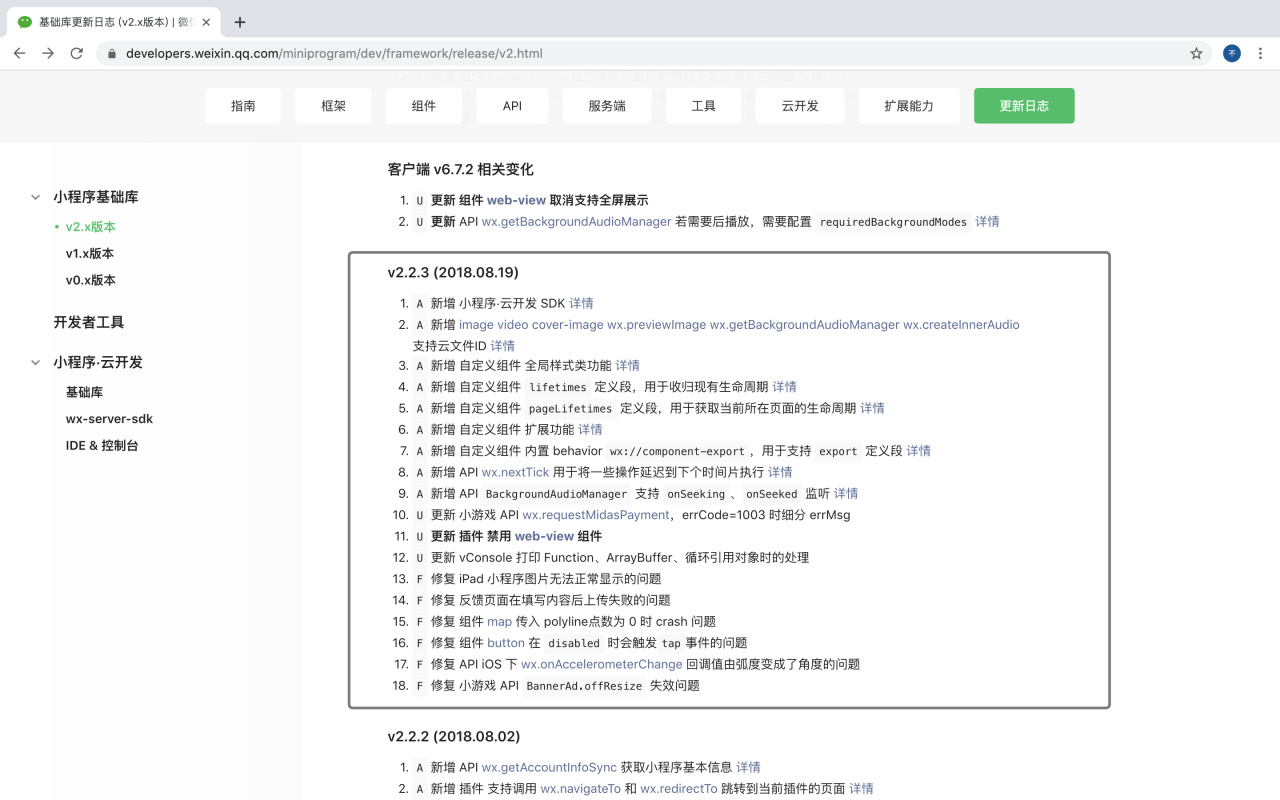Open the wx.nextTick API link
Image resolution: width=1280 pixels, height=800 pixels.
tap(515, 472)
